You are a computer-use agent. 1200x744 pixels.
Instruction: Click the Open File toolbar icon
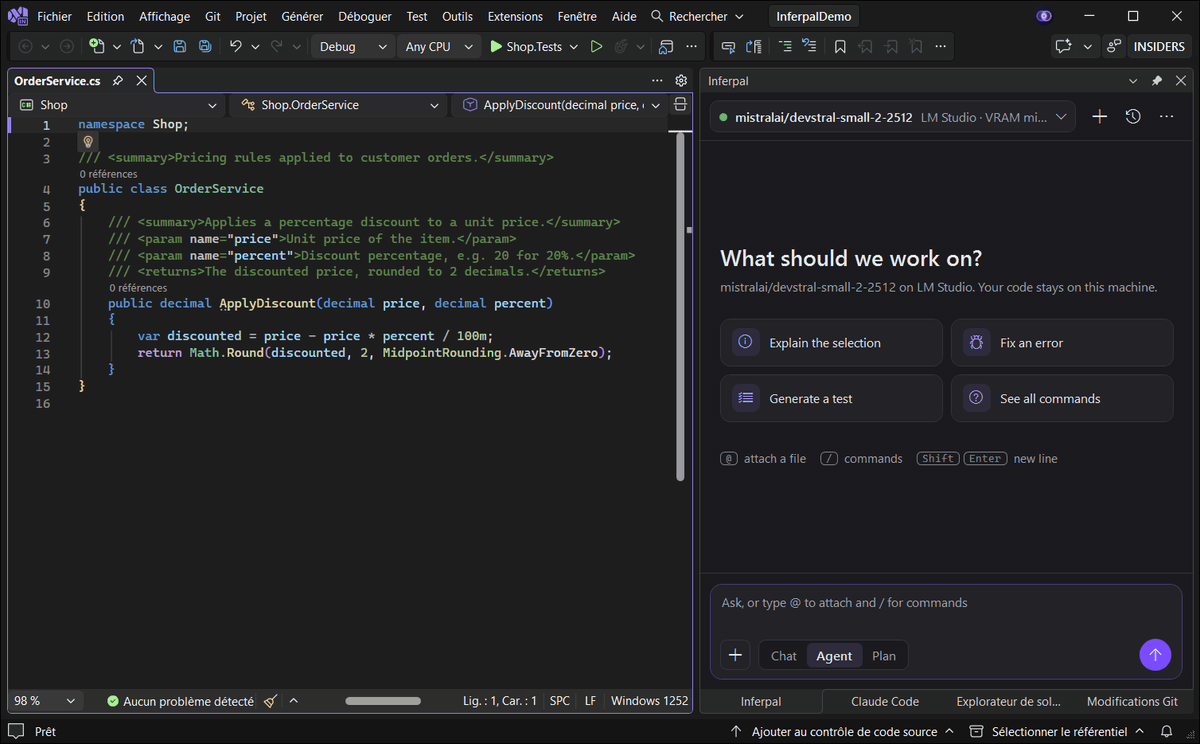137,46
